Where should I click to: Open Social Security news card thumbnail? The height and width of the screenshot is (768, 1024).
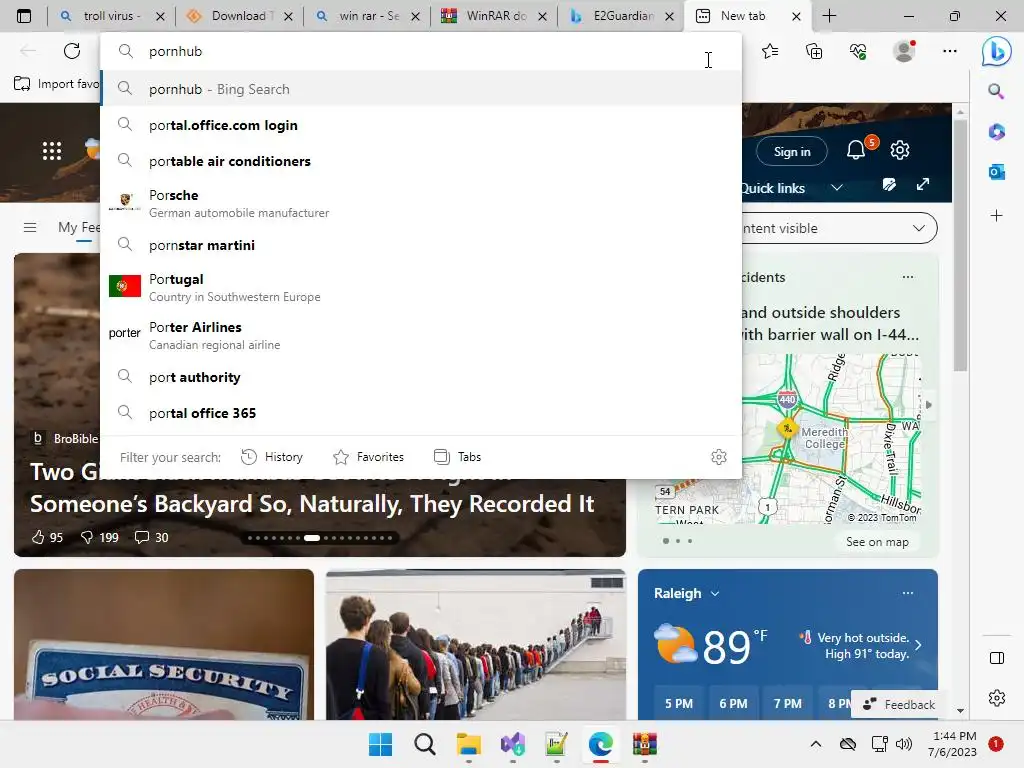pos(164,645)
